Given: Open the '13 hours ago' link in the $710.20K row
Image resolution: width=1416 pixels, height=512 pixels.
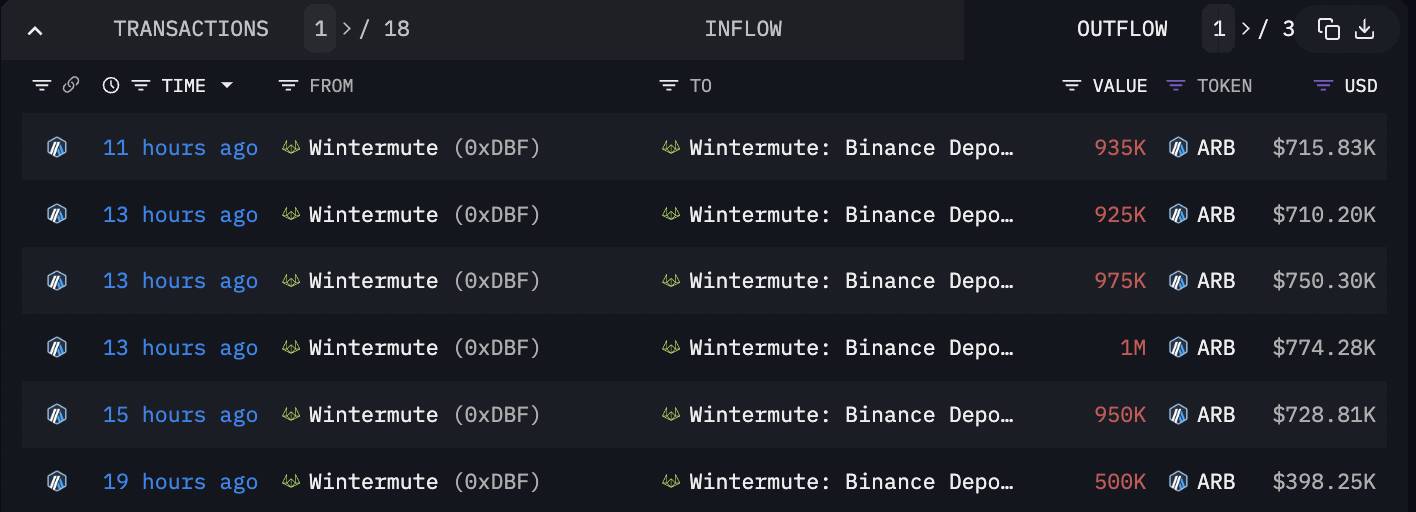Looking at the screenshot, I should click(x=180, y=215).
